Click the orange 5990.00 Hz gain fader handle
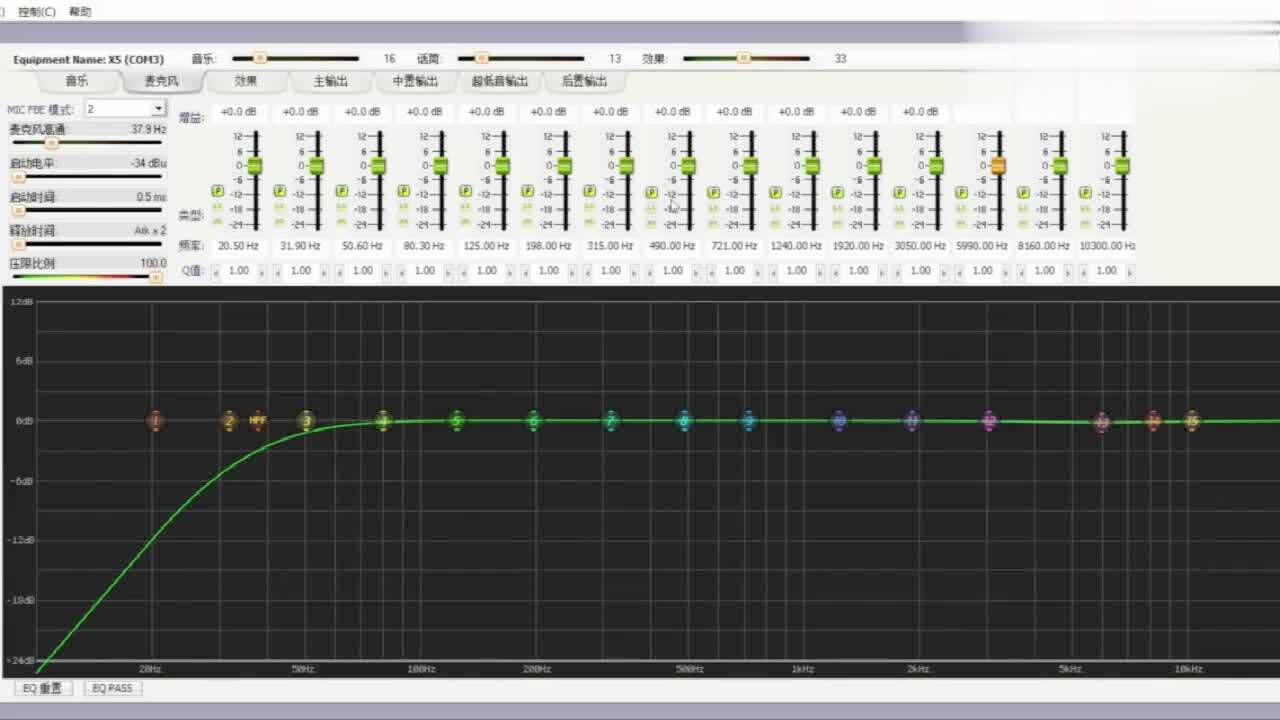 (998, 166)
